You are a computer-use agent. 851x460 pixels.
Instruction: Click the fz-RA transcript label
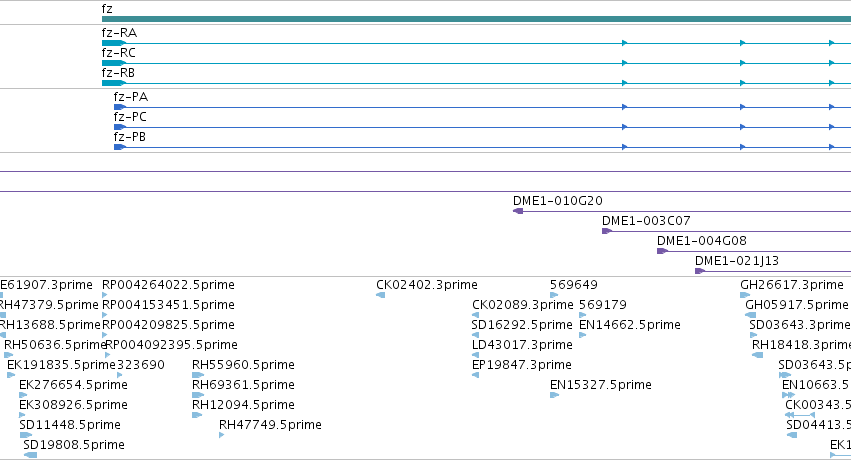pyautogui.click(x=119, y=33)
